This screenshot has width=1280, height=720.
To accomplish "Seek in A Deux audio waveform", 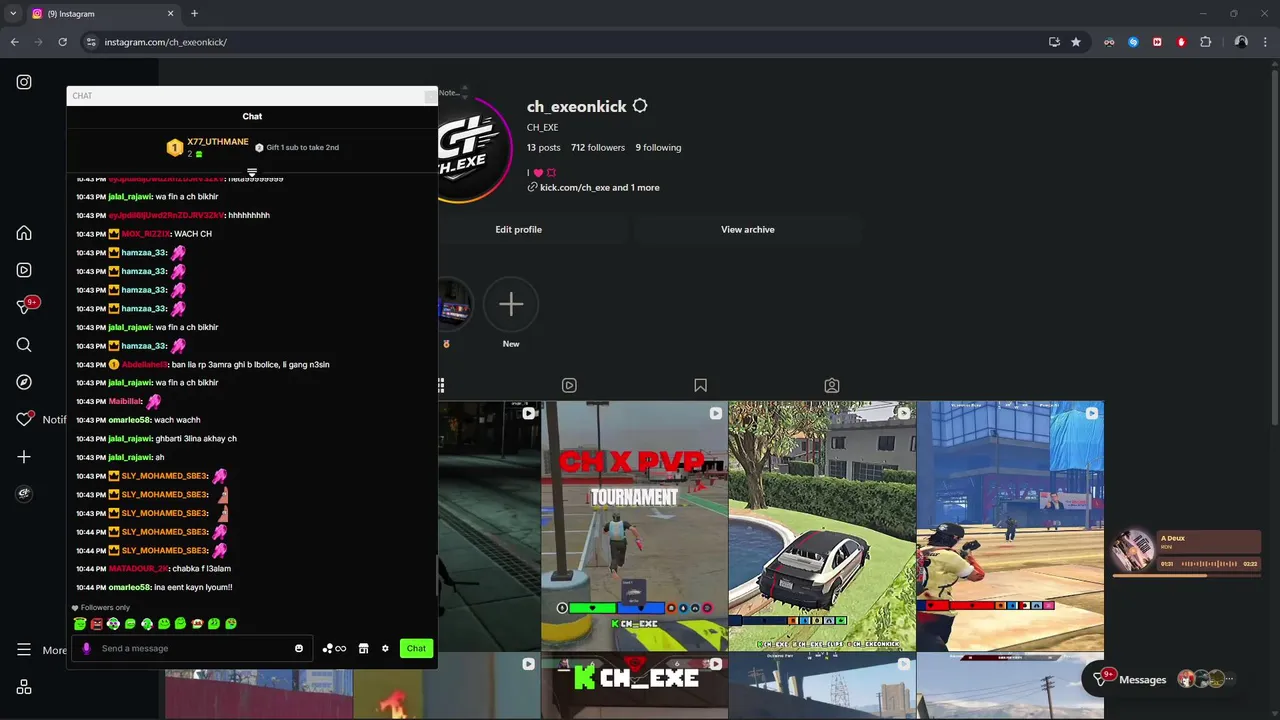I will pyautogui.click(x=1209, y=564).
